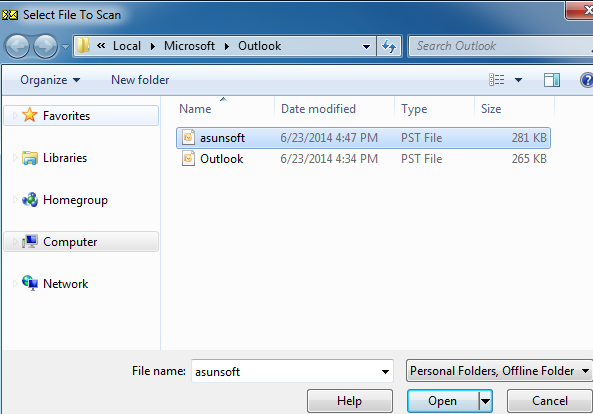Refresh the Outlook folder view
The image size is (593, 414).
pos(389,46)
